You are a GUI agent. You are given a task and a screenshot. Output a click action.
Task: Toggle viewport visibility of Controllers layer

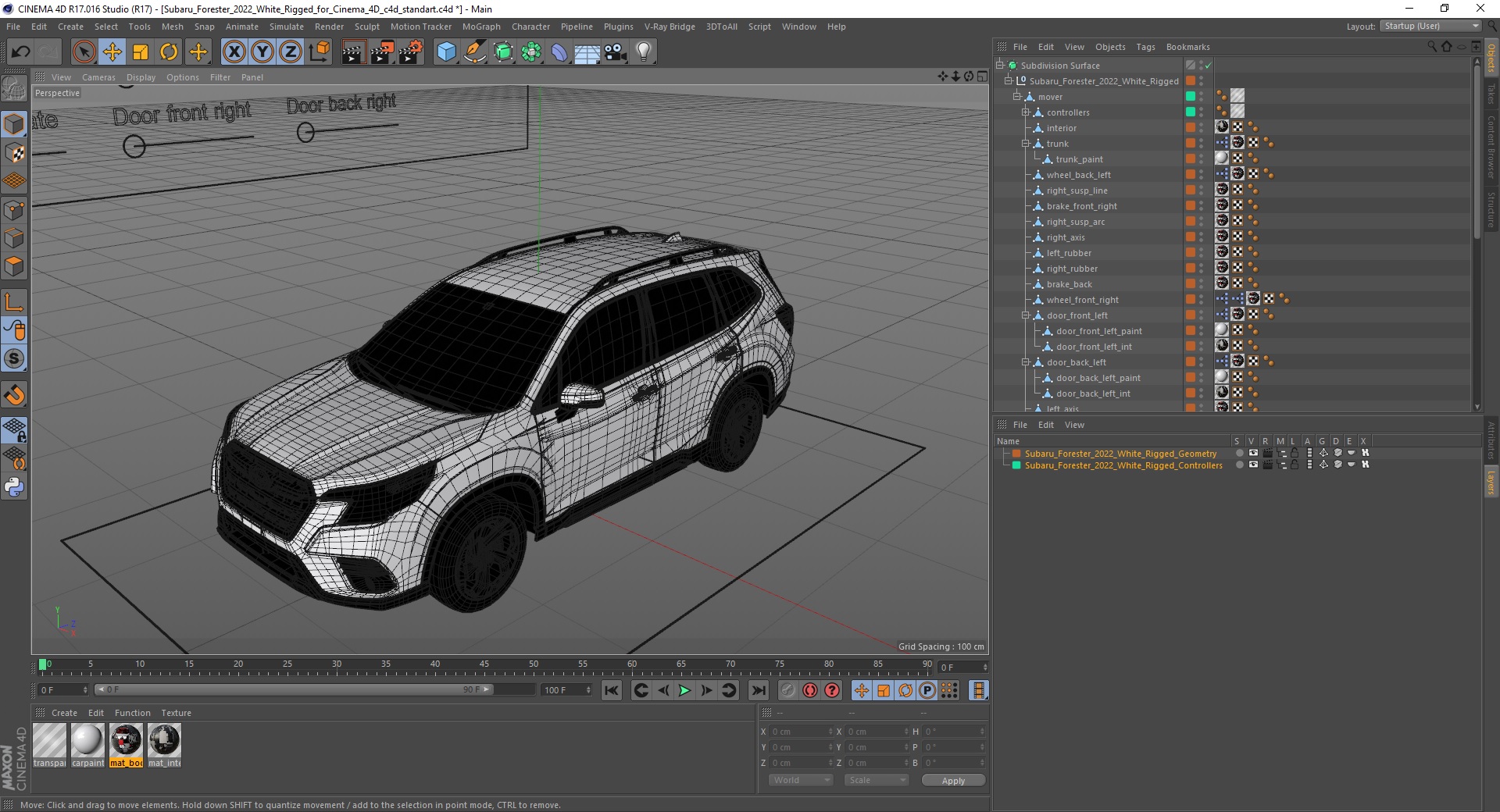click(1254, 465)
